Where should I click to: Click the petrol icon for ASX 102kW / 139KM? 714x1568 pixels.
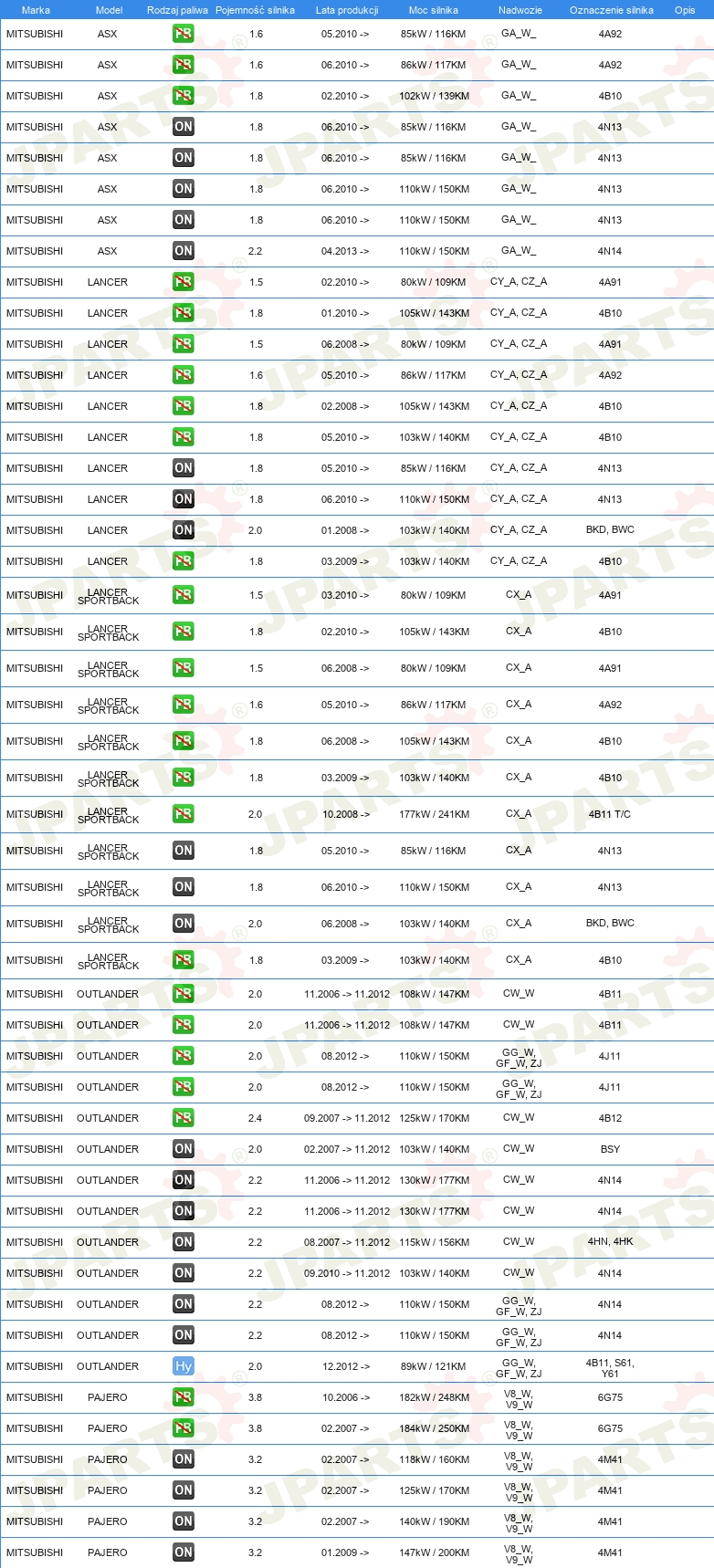[184, 96]
